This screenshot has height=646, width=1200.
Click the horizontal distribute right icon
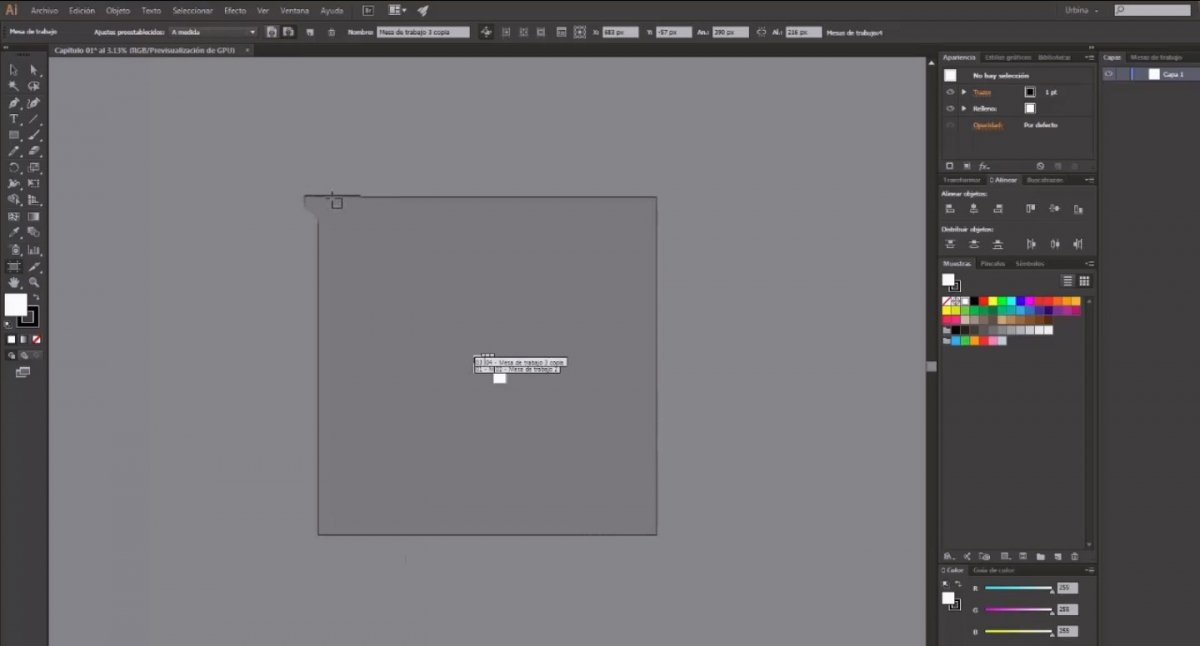(1078, 244)
